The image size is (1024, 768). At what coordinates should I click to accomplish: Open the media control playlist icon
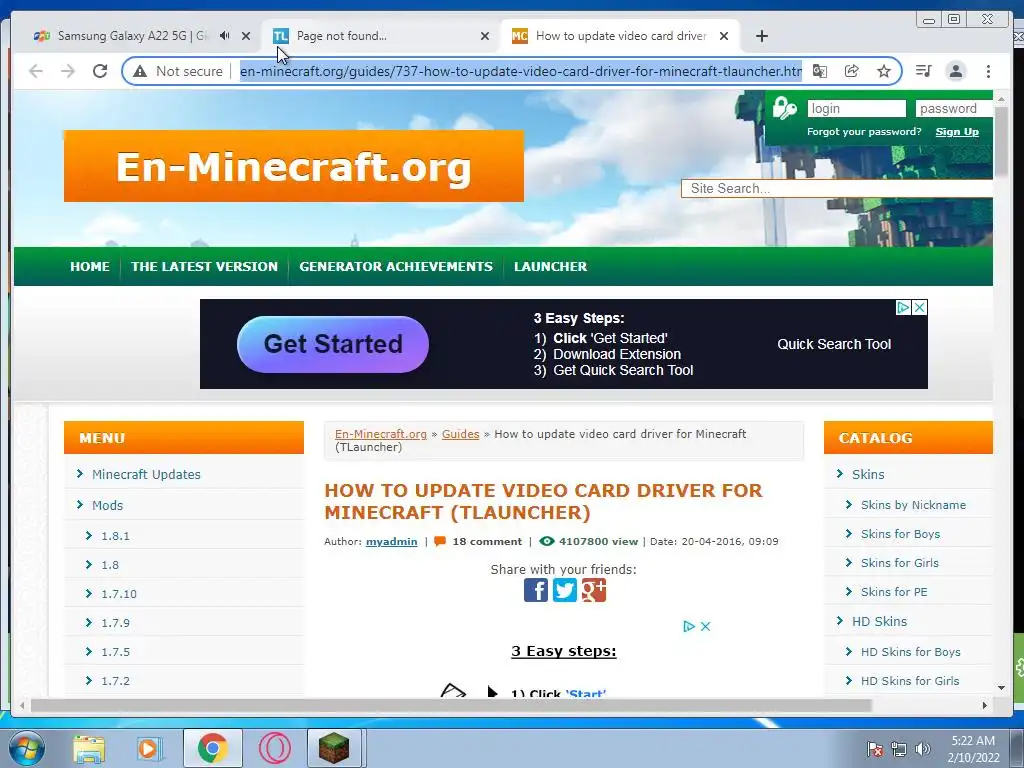point(923,71)
